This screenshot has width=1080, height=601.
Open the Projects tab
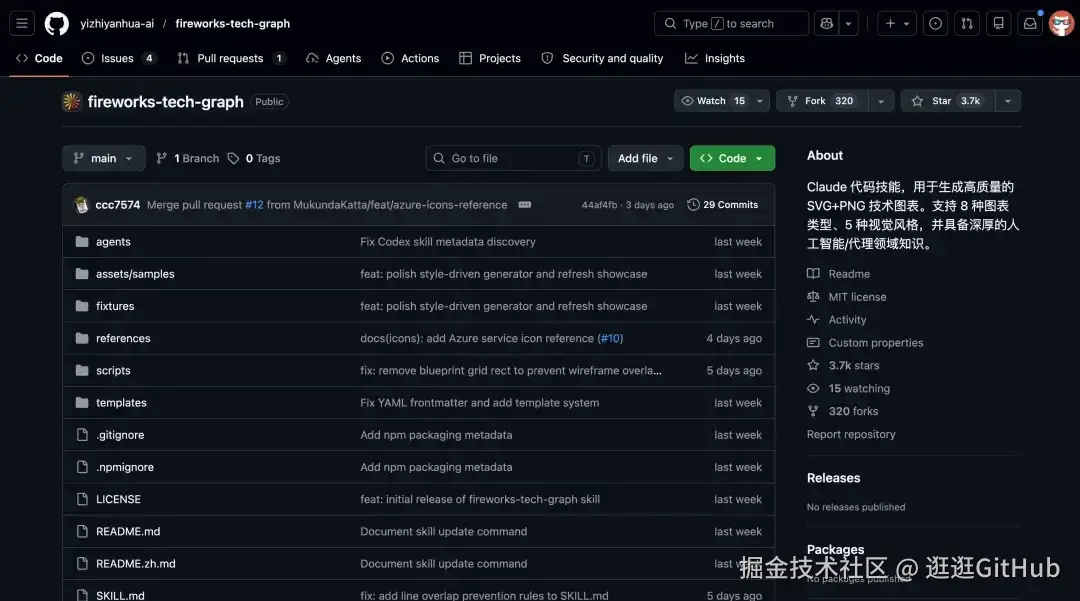tap(490, 59)
